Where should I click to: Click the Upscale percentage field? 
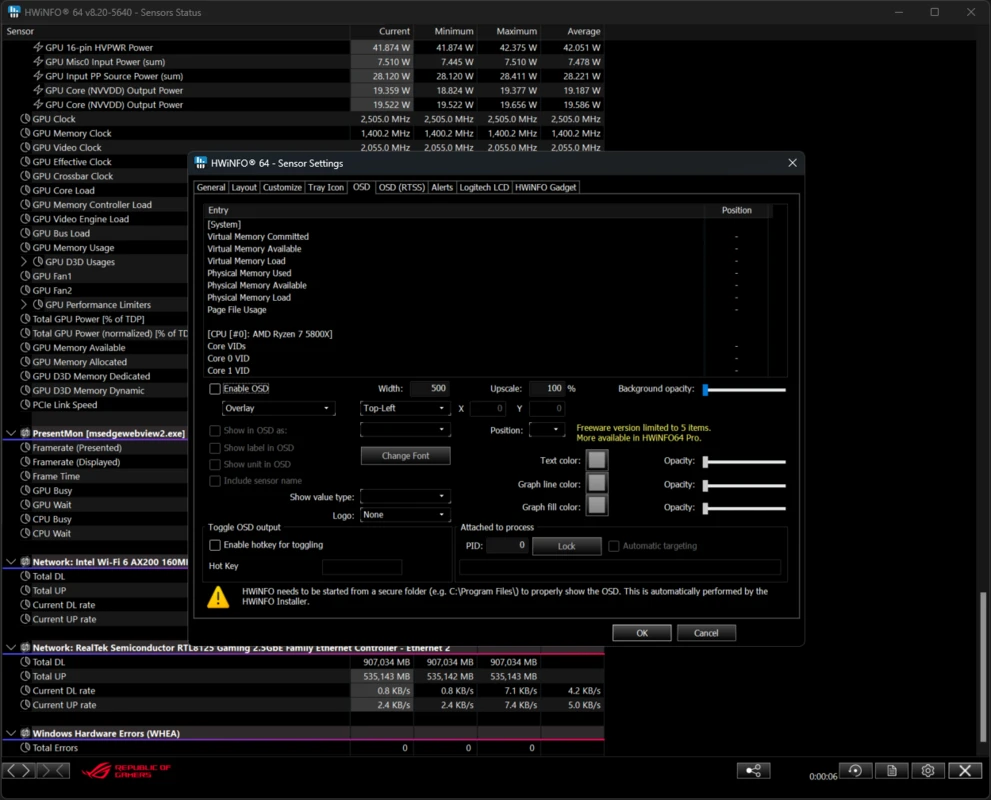(547, 389)
